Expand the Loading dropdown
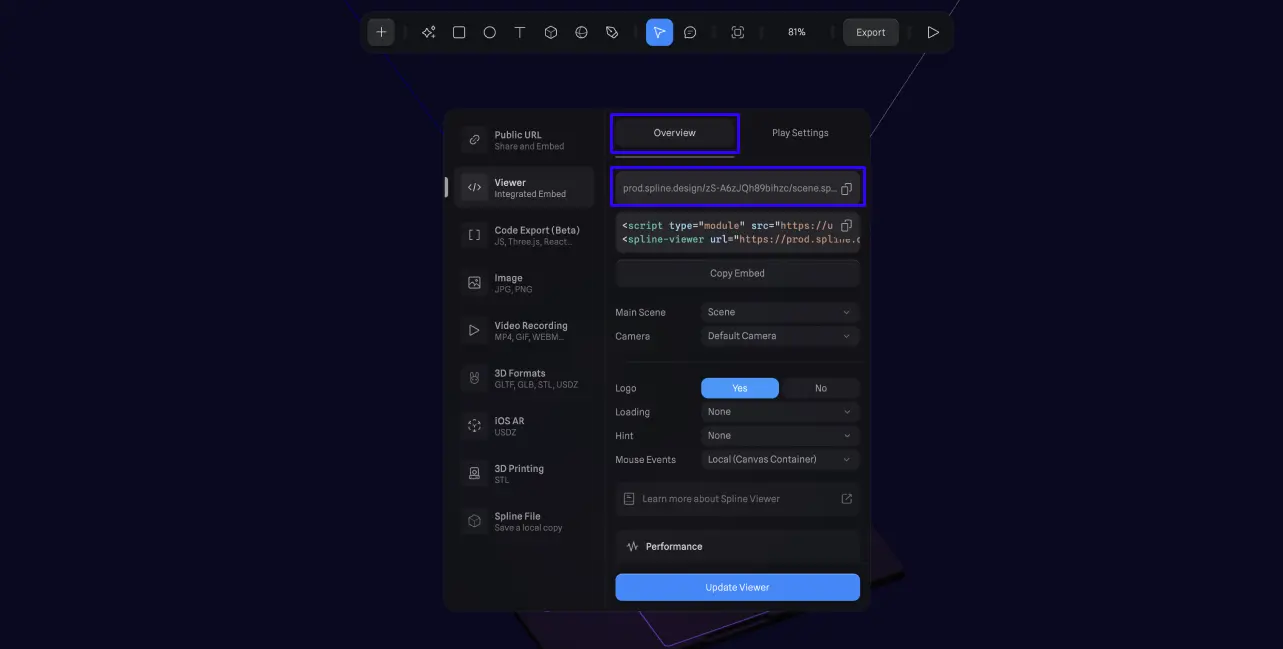 (779, 411)
